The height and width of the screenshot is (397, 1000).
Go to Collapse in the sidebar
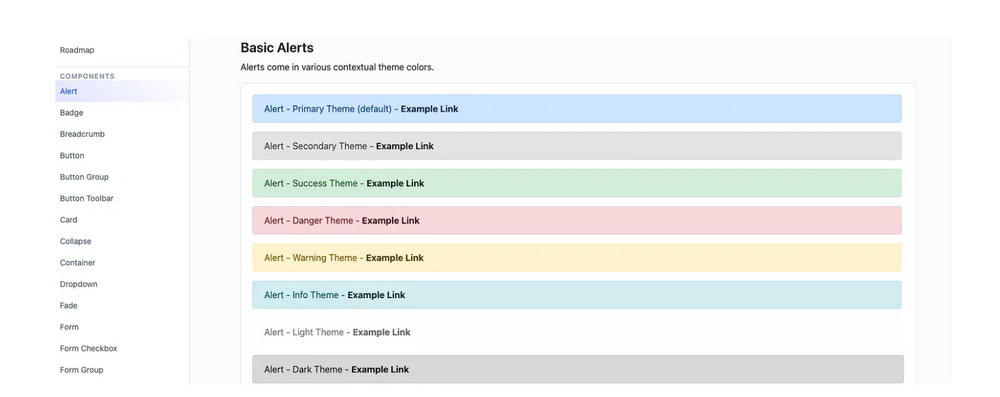75,241
